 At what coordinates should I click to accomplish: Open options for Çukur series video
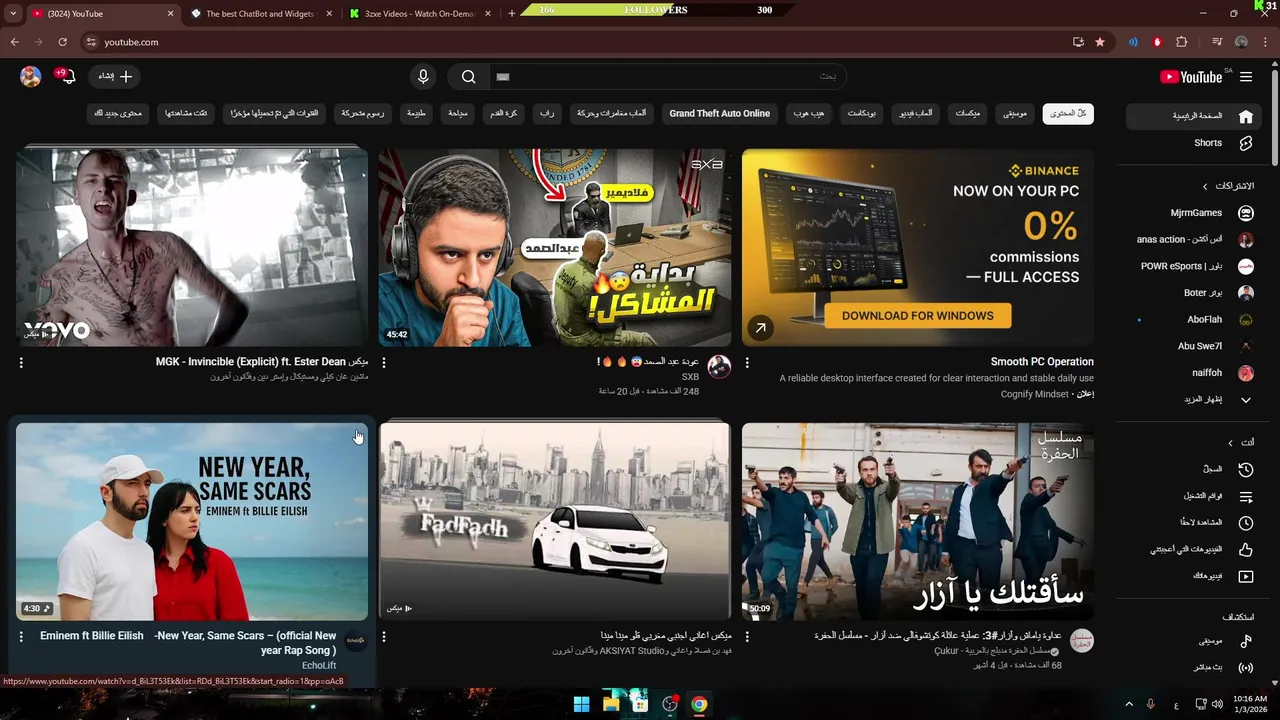coord(747,637)
